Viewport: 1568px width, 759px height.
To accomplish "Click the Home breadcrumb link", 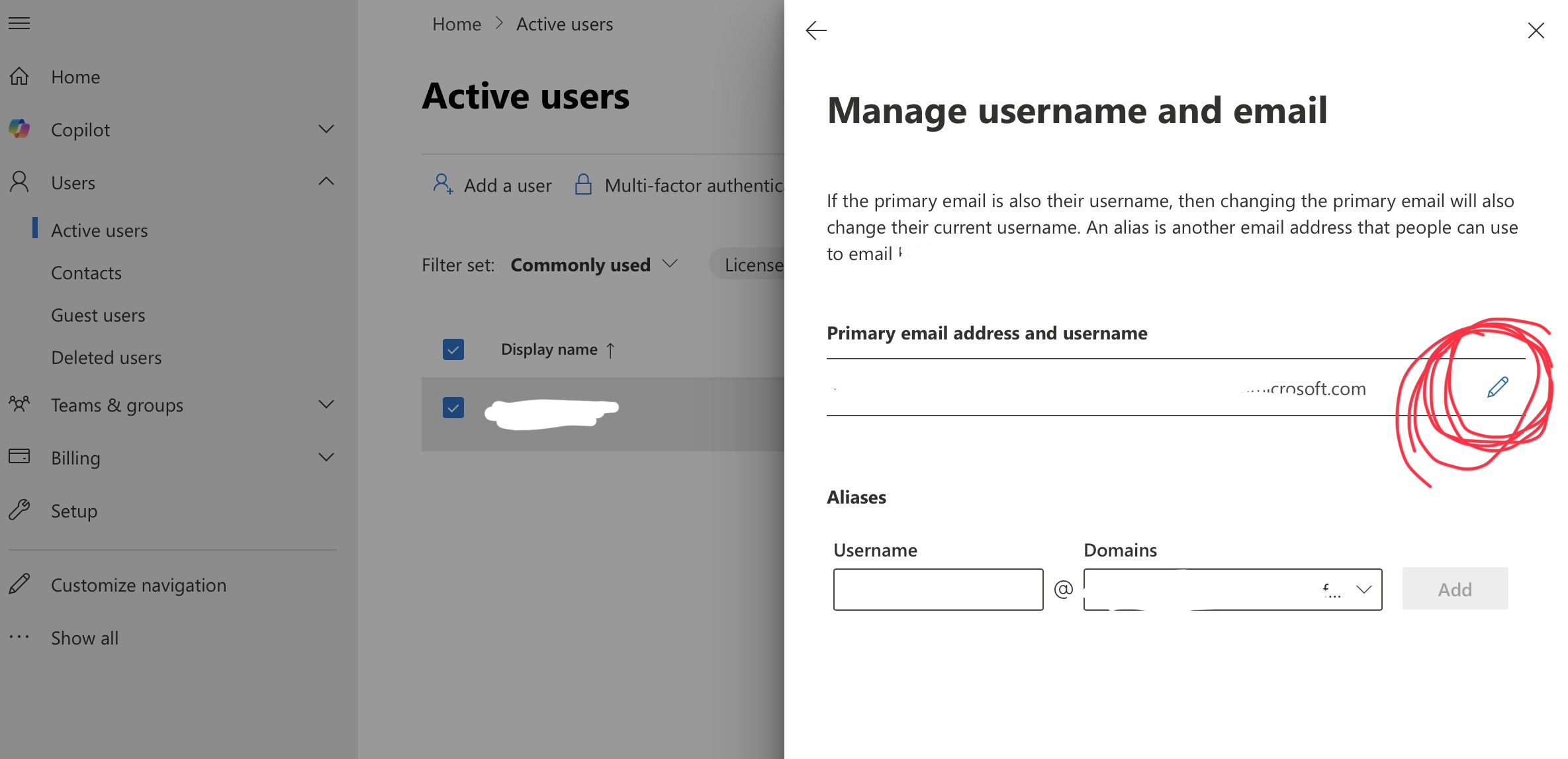I will 457,24.
